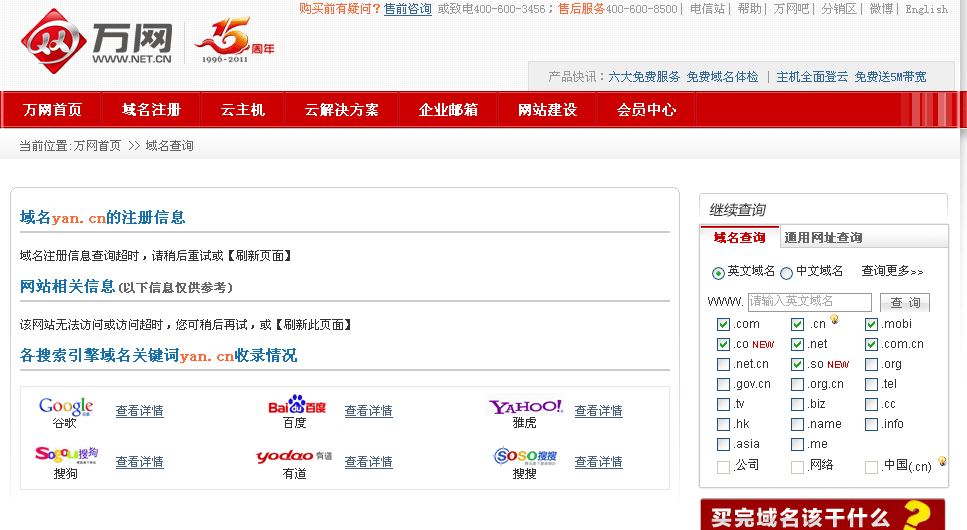Click the 万网 www.net.cn logo
Viewport: 967px width, 530px height.
(98, 38)
